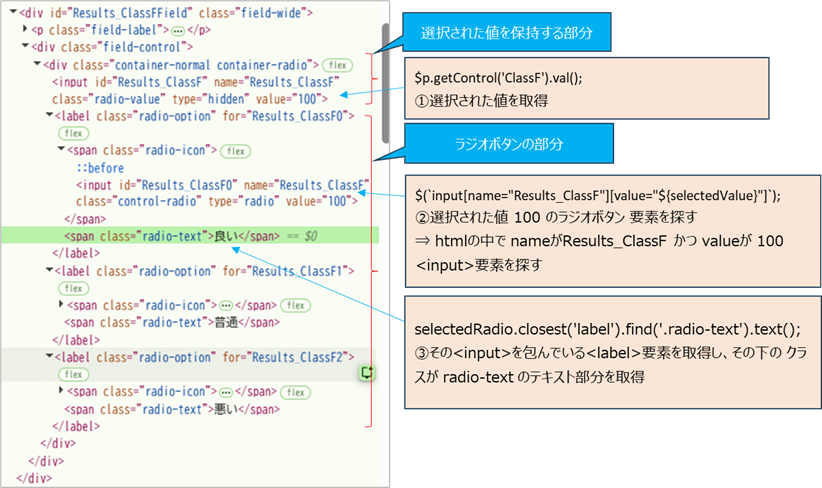This screenshot has height=488, width=822.
Task: Collapse the Results_ClassFField div node
Action: [x=12, y=13]
